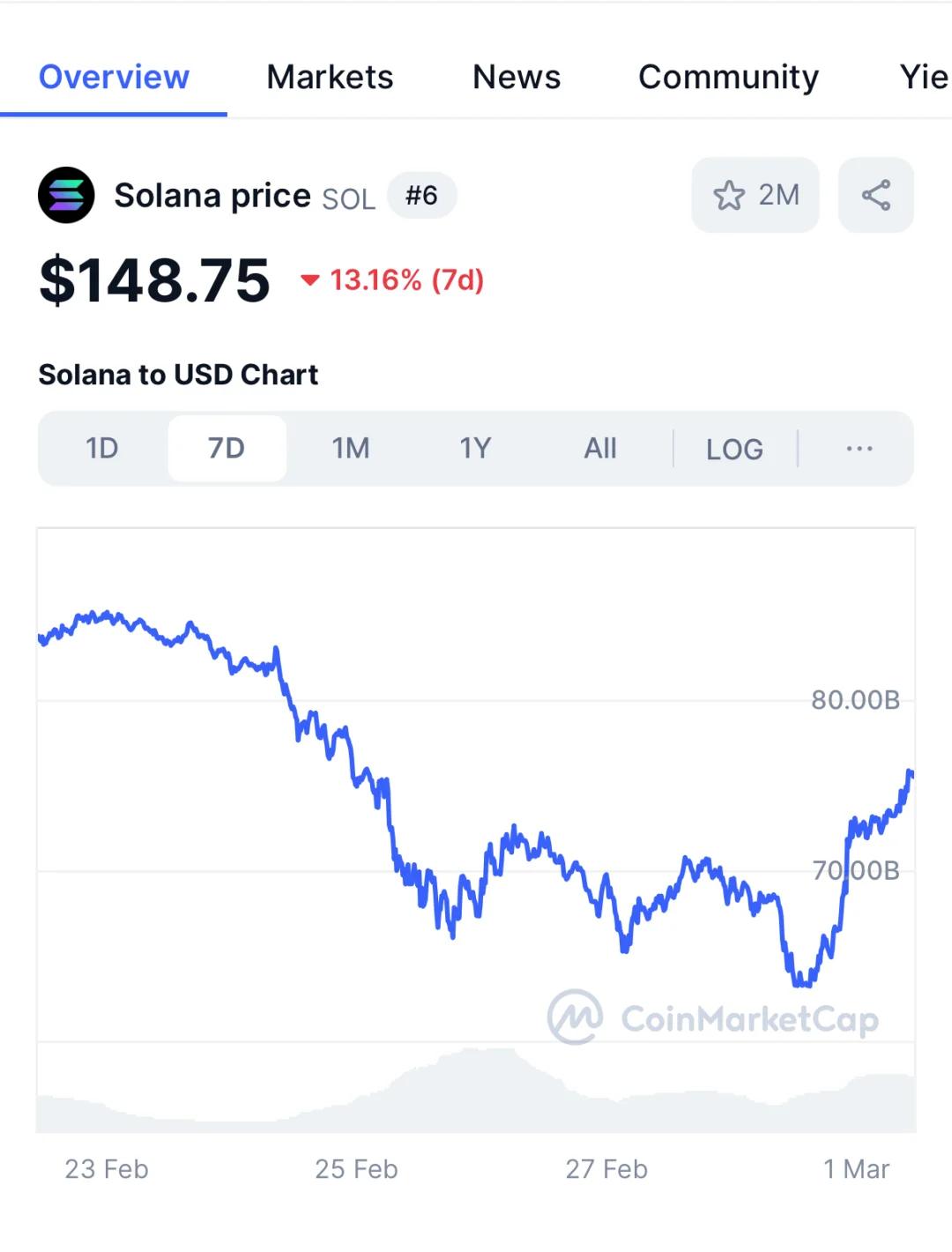The height and width of the screenshot is (1252, 952).
Task: Switch chart to 1Y range
Action: point(475,449)
